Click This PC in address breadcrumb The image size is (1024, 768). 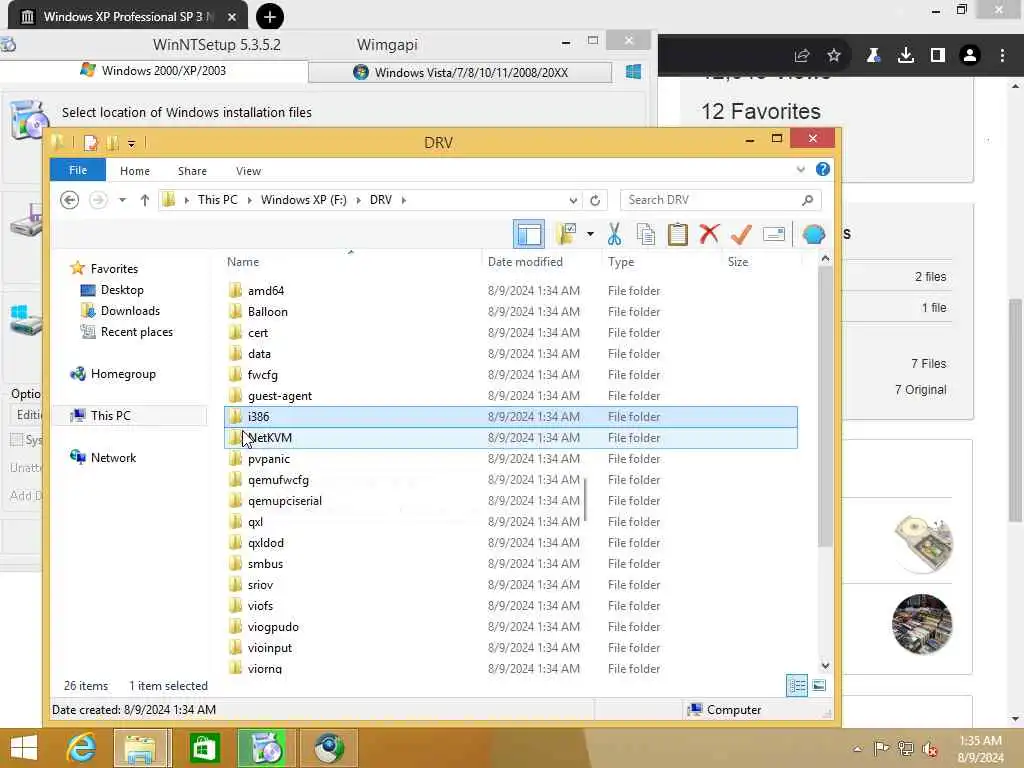point(217,200)
